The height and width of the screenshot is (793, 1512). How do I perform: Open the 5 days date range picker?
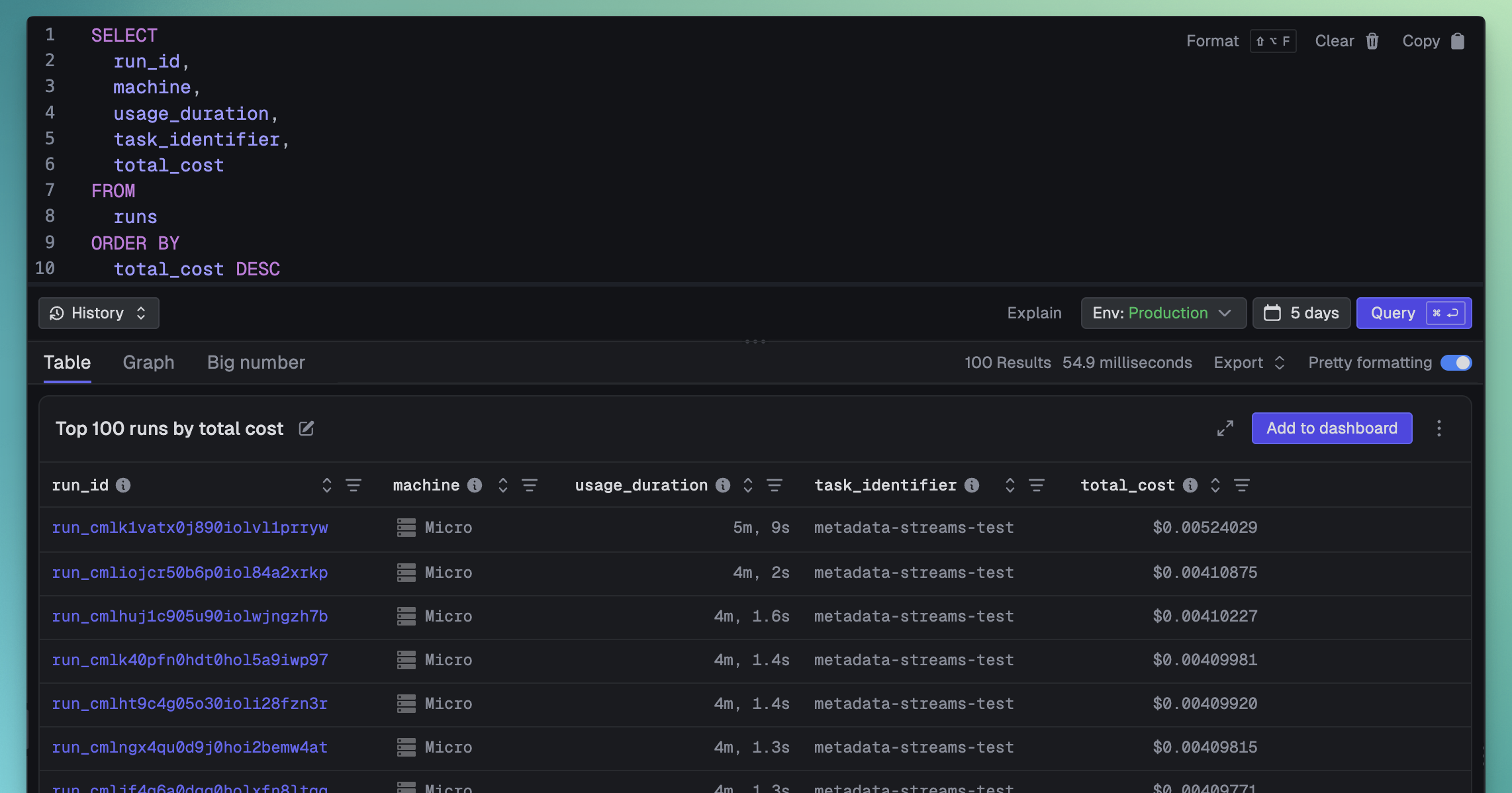pyautogui.click(x=1301, y=313)
